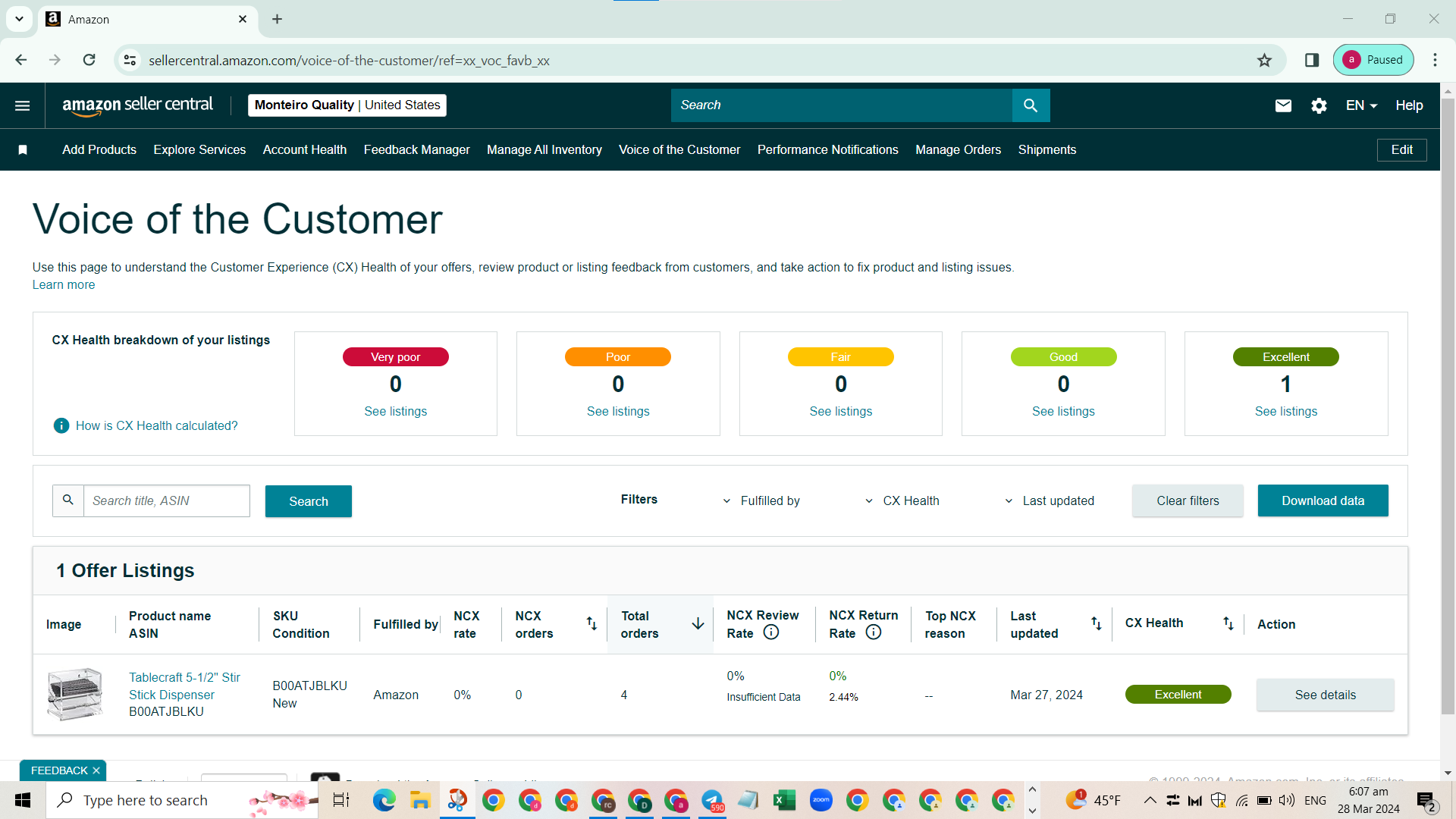Bookmark this page with star icon
The width and height of the screenshot is (1456, 819).
(x=1264, y=60)
